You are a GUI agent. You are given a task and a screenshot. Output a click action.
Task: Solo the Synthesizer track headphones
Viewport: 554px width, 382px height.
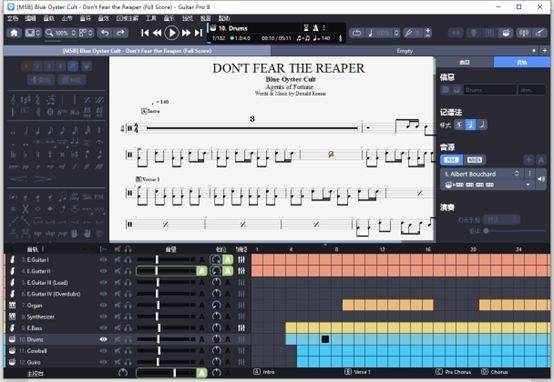click(x=128, y=317)
